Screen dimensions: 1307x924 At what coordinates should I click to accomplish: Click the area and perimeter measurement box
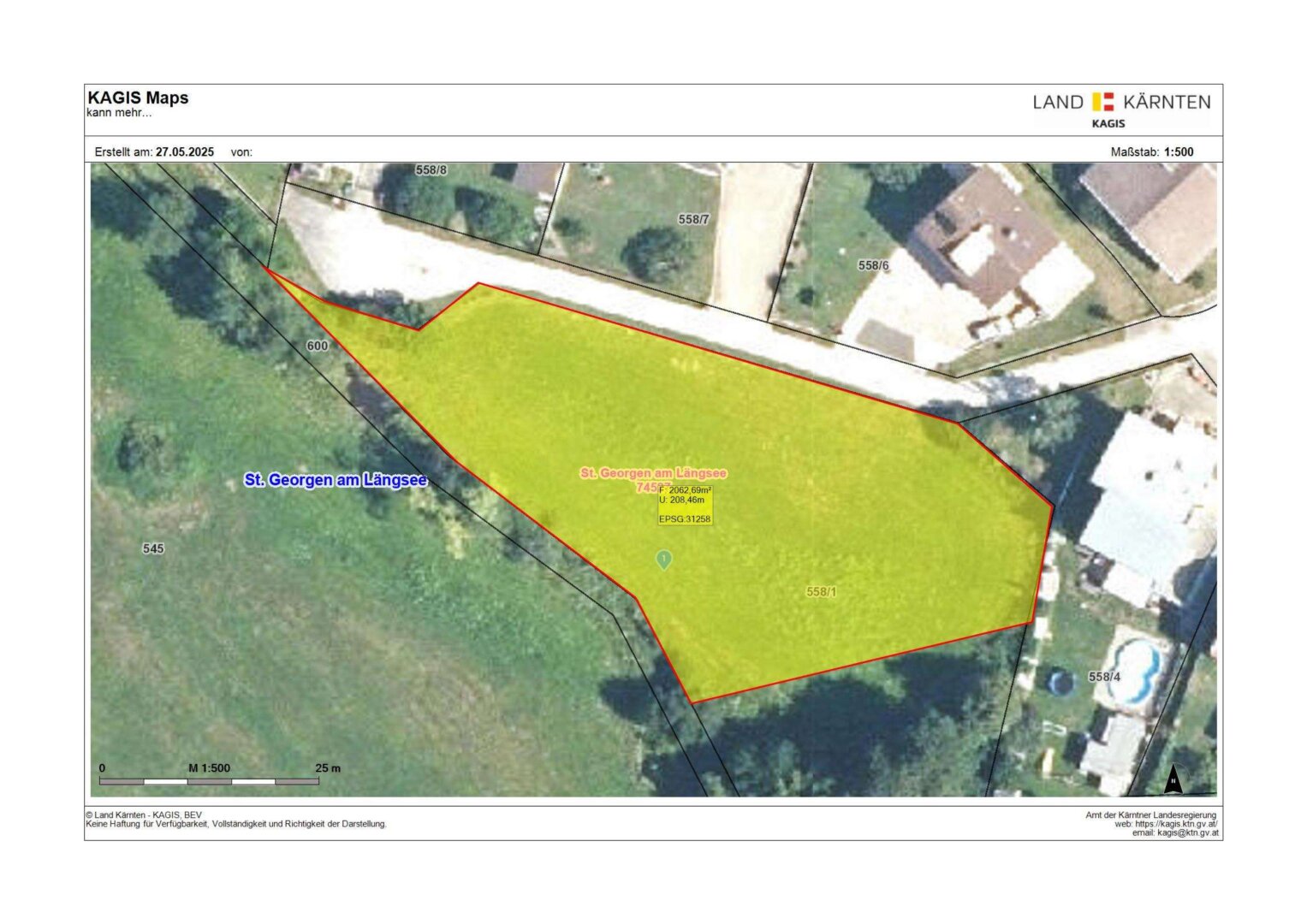(685, 495)
